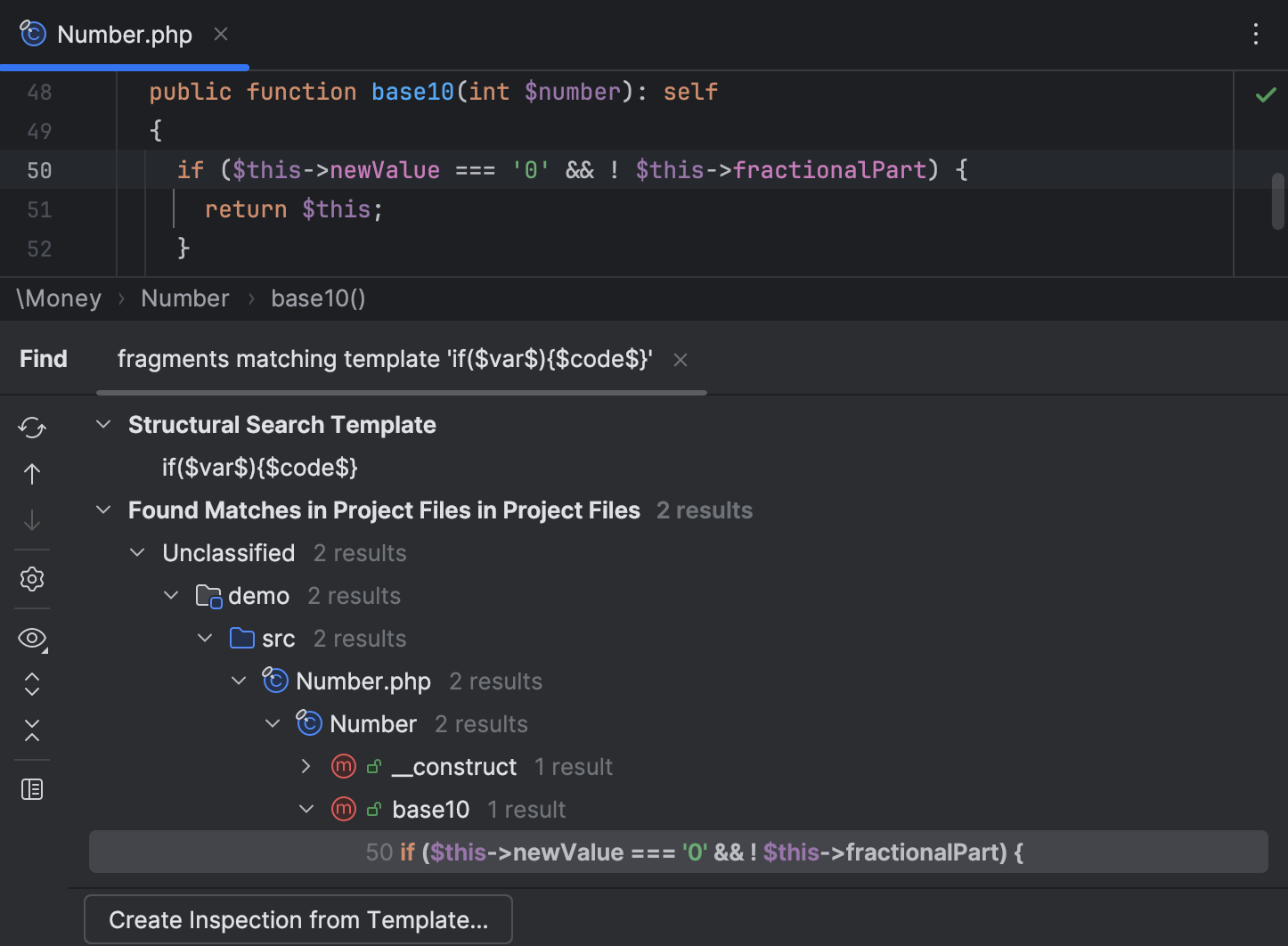Click base10() in the breadcrumb bar

(x=317, y=298)
